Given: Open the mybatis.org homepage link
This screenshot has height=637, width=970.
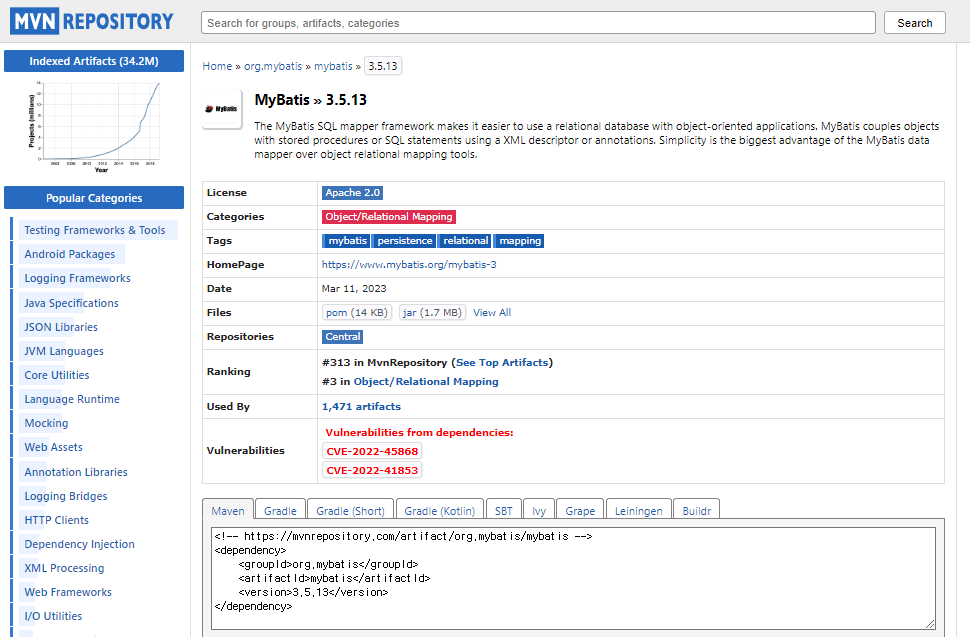Looking at the screenshot, I should (409, 265).
